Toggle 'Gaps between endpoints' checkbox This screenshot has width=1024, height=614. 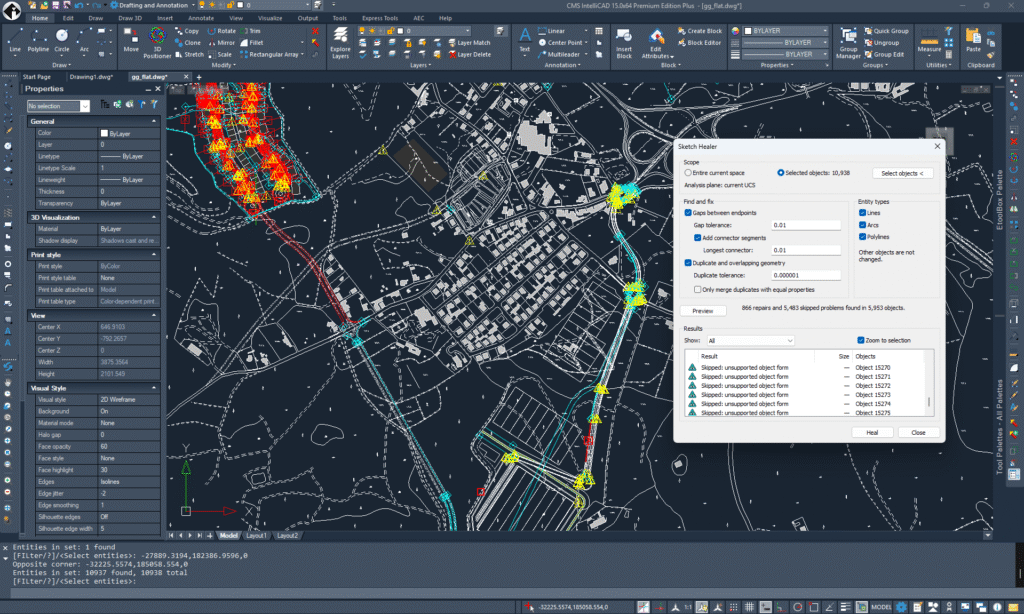[x=688, y=213]
